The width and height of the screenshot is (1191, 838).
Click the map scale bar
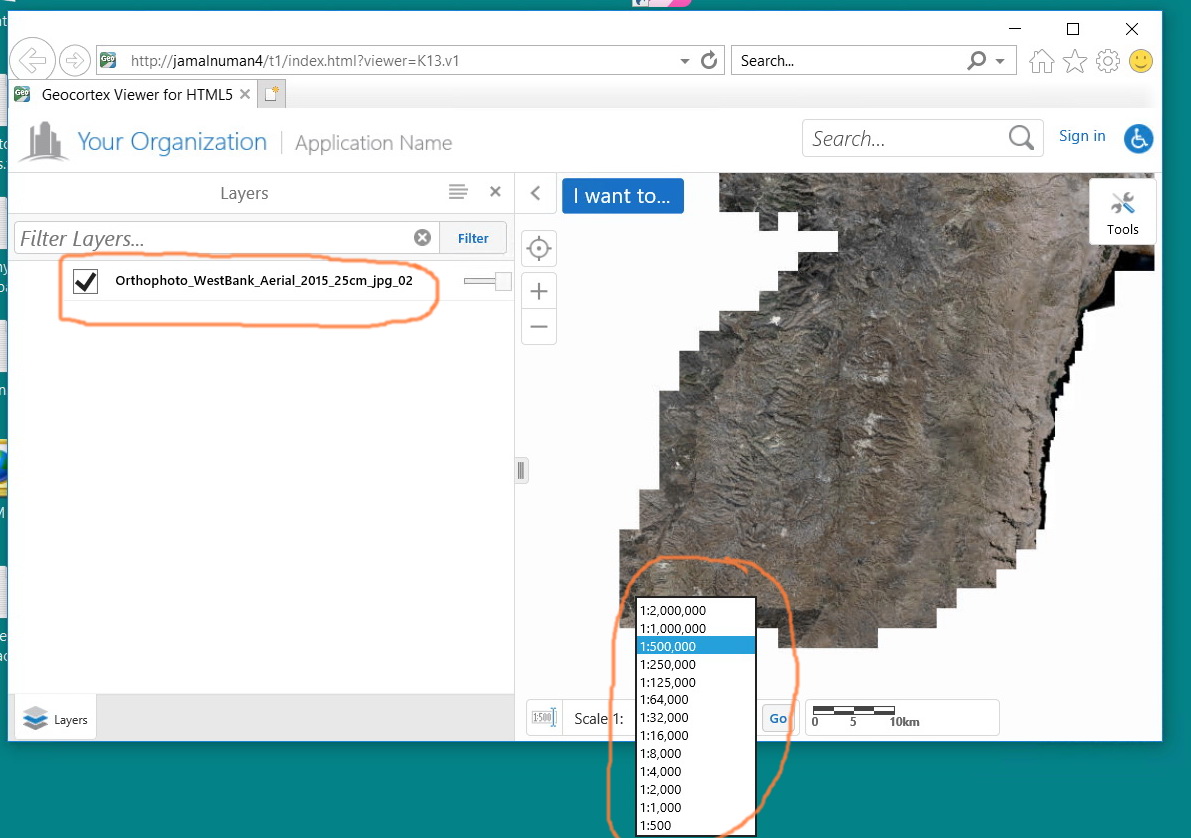[902, 717]
